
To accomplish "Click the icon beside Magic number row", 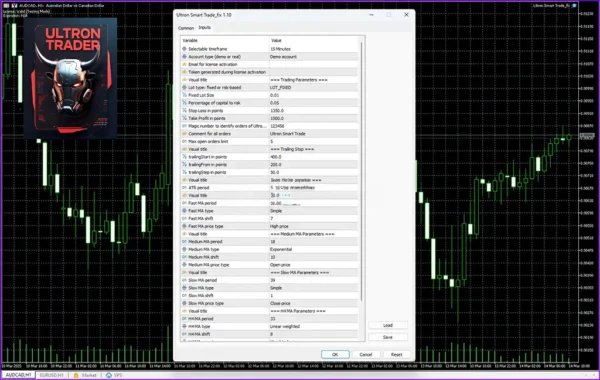I will (184, 126).
